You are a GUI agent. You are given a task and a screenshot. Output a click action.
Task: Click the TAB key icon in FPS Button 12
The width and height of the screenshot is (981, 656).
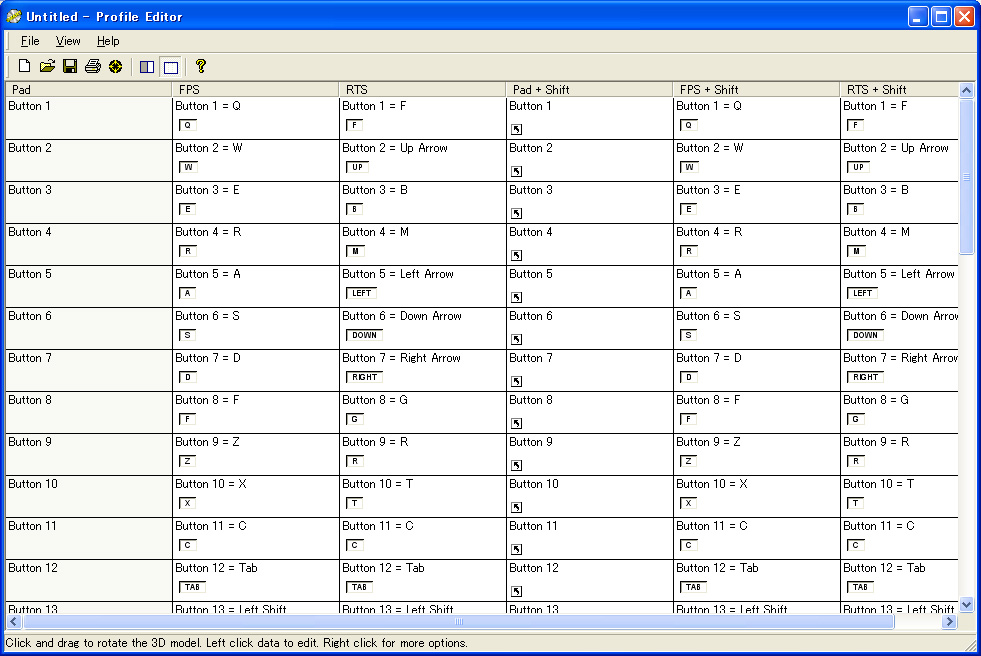pos(193,587)
